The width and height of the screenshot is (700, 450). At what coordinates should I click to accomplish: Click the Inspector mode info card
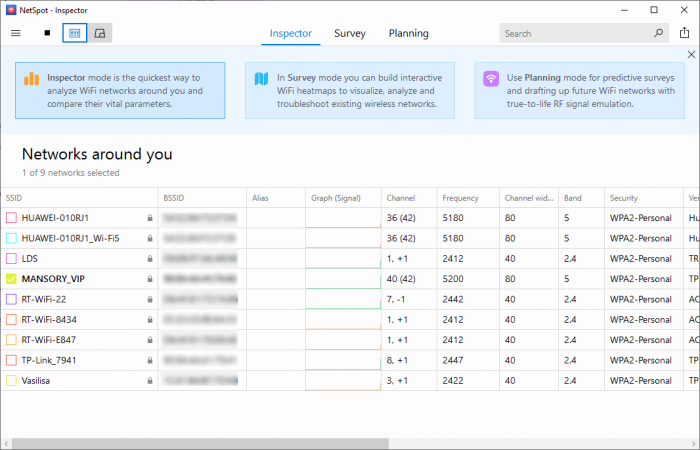[120, 90]
